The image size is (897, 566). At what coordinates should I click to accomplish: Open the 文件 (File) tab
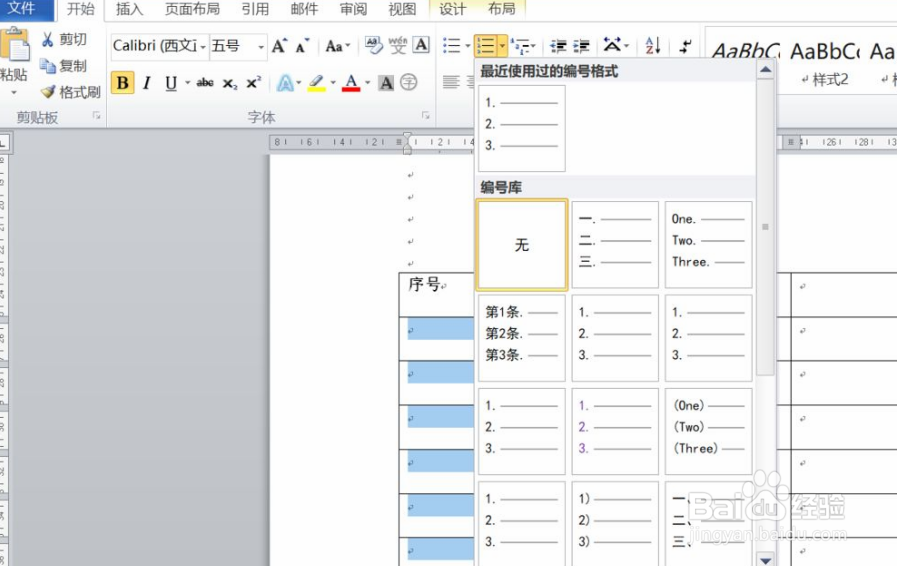tap(22, 8)
